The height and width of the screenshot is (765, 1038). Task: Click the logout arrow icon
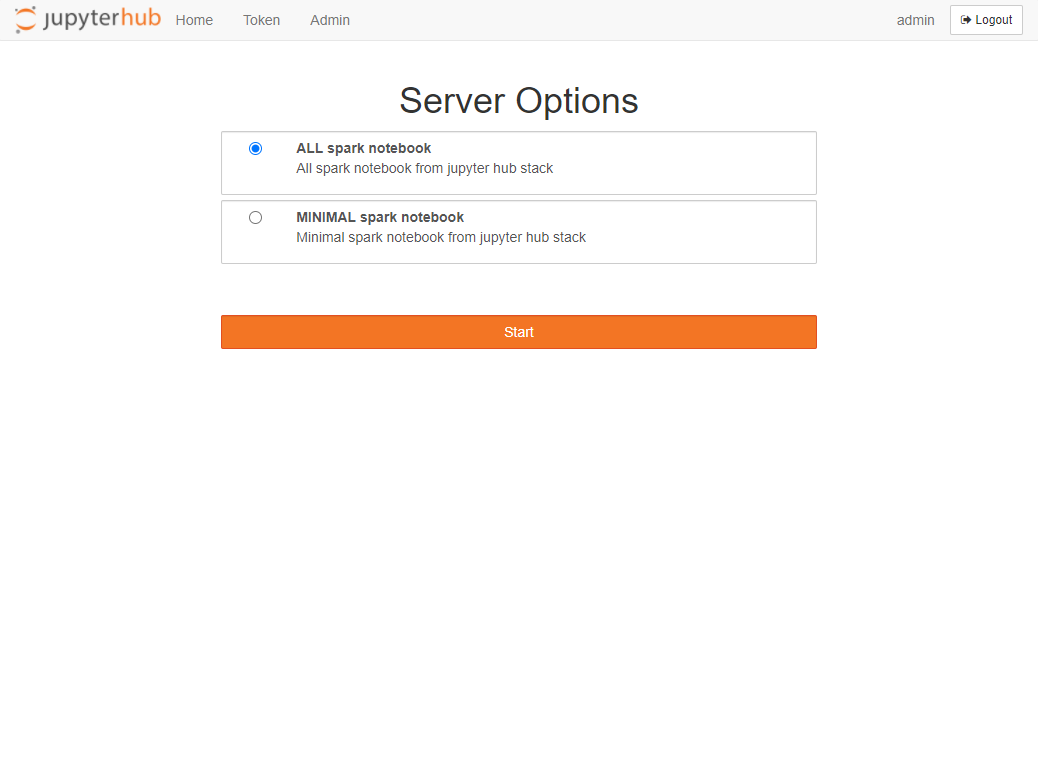click(966, 20)
